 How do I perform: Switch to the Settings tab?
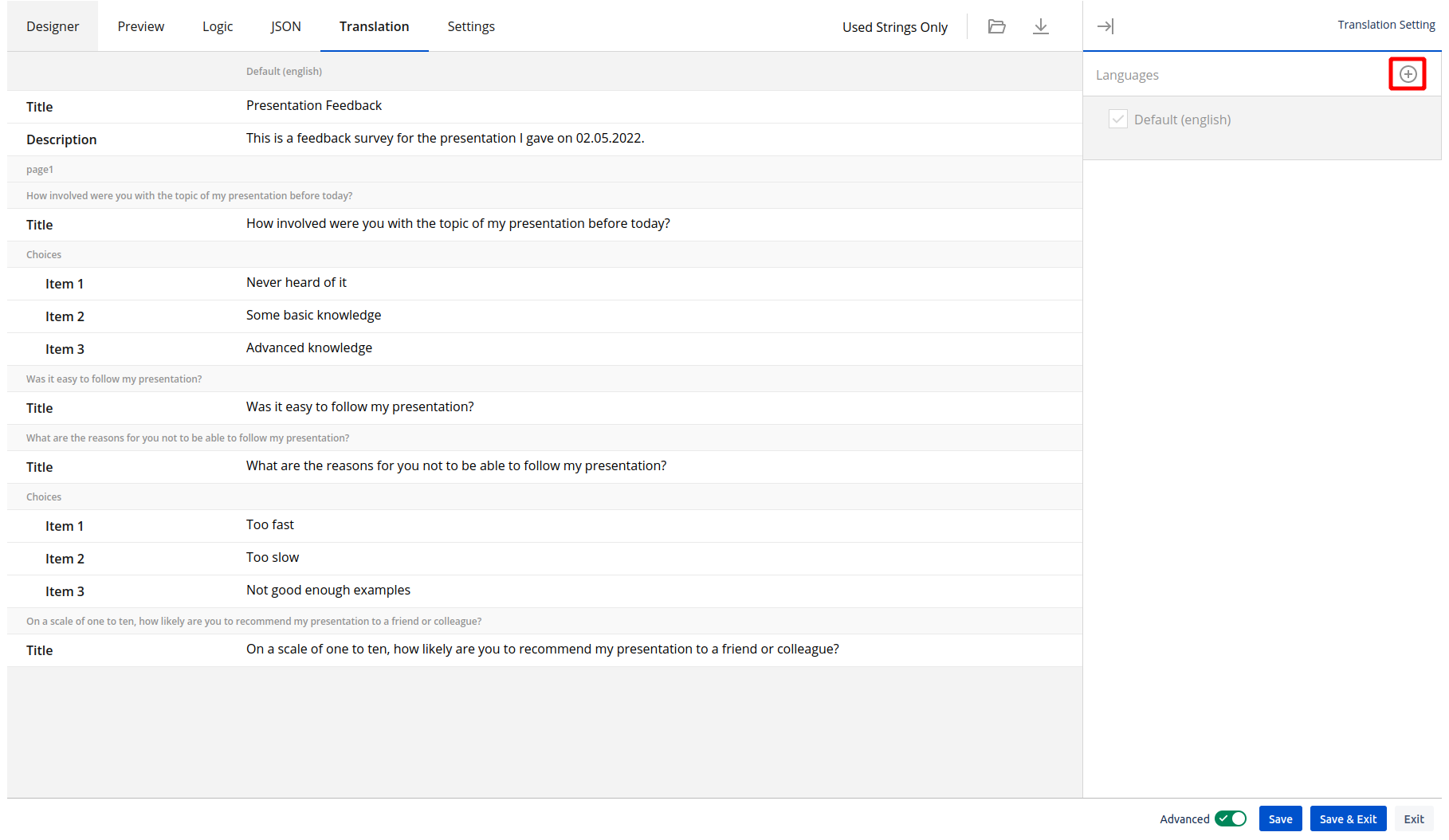(x=471, y=26)
